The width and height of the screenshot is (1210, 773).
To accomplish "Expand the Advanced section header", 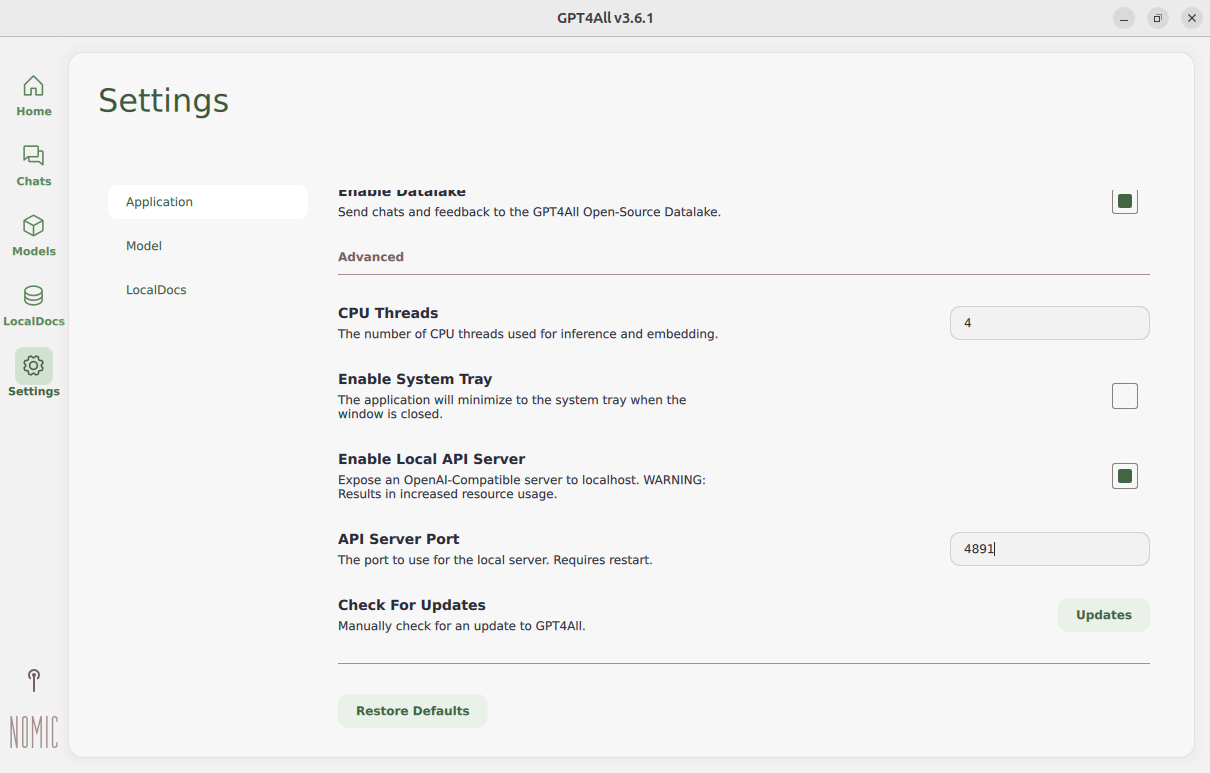I will tap(371, 256).
